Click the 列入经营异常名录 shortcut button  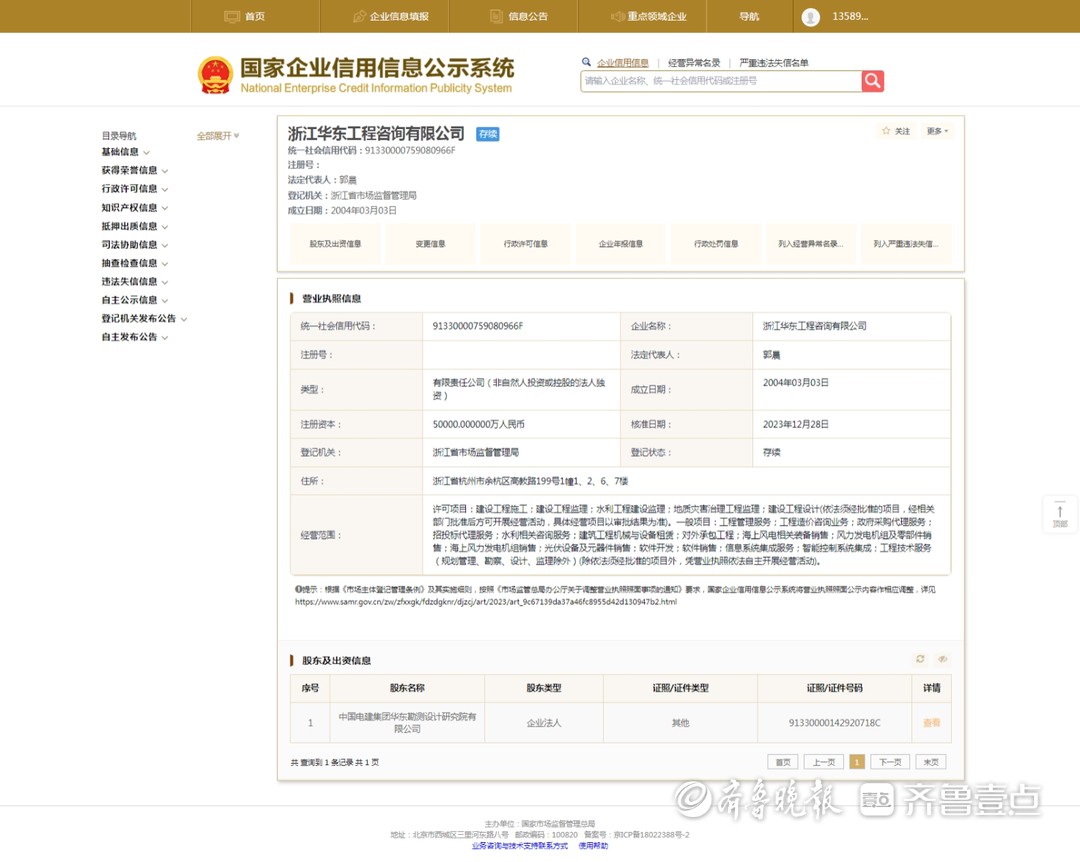(811, 244)
